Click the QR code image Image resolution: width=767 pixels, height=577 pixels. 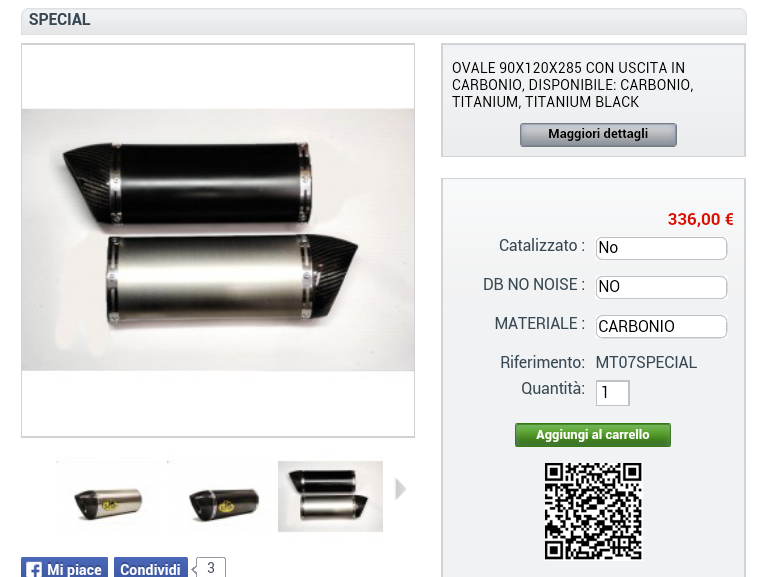click(593, 511)
